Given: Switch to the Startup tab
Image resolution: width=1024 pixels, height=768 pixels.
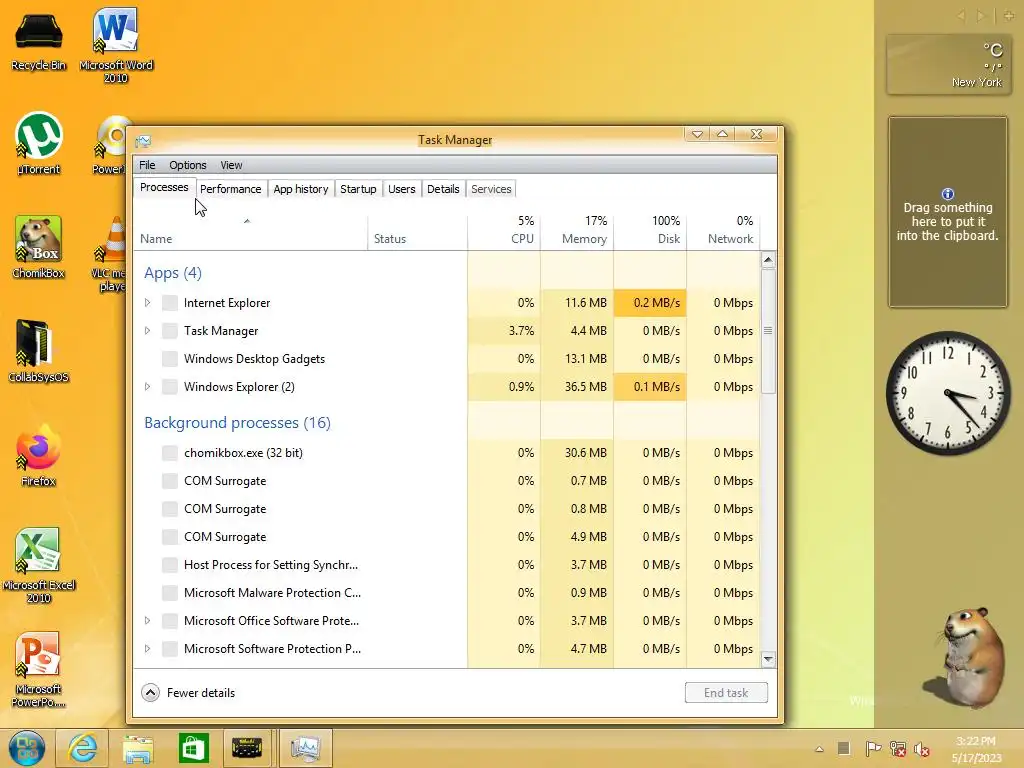Looking at the screenshot, I should 358,189.
